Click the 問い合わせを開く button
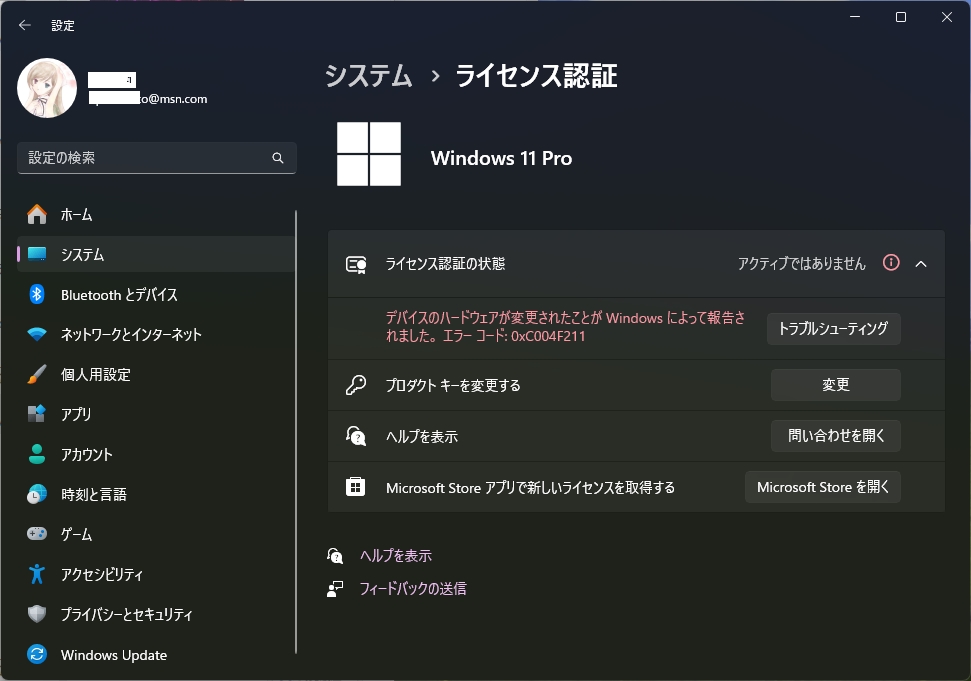This screenshot has height=681, width=971. 835,436
